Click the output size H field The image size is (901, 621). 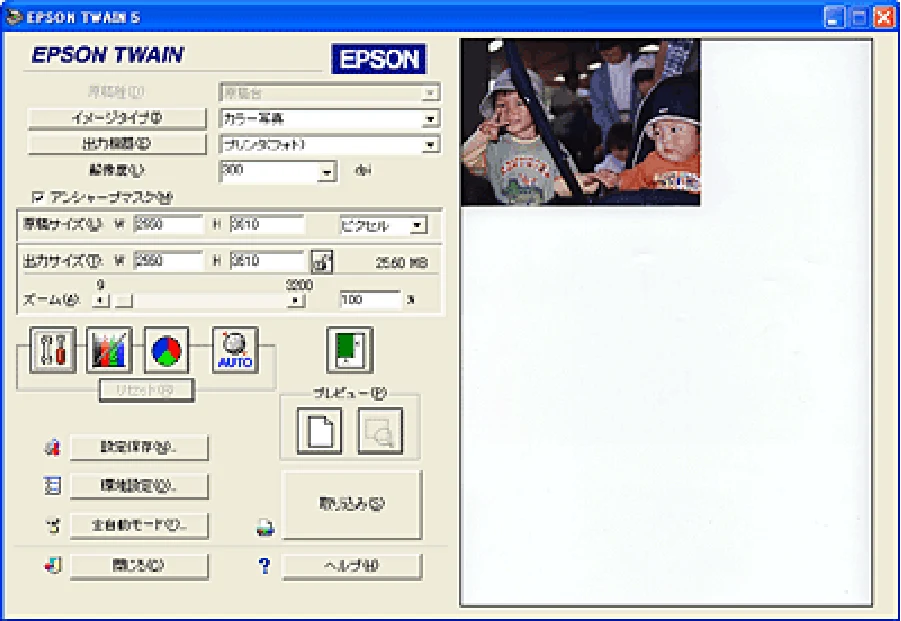[x=267, y=261]
